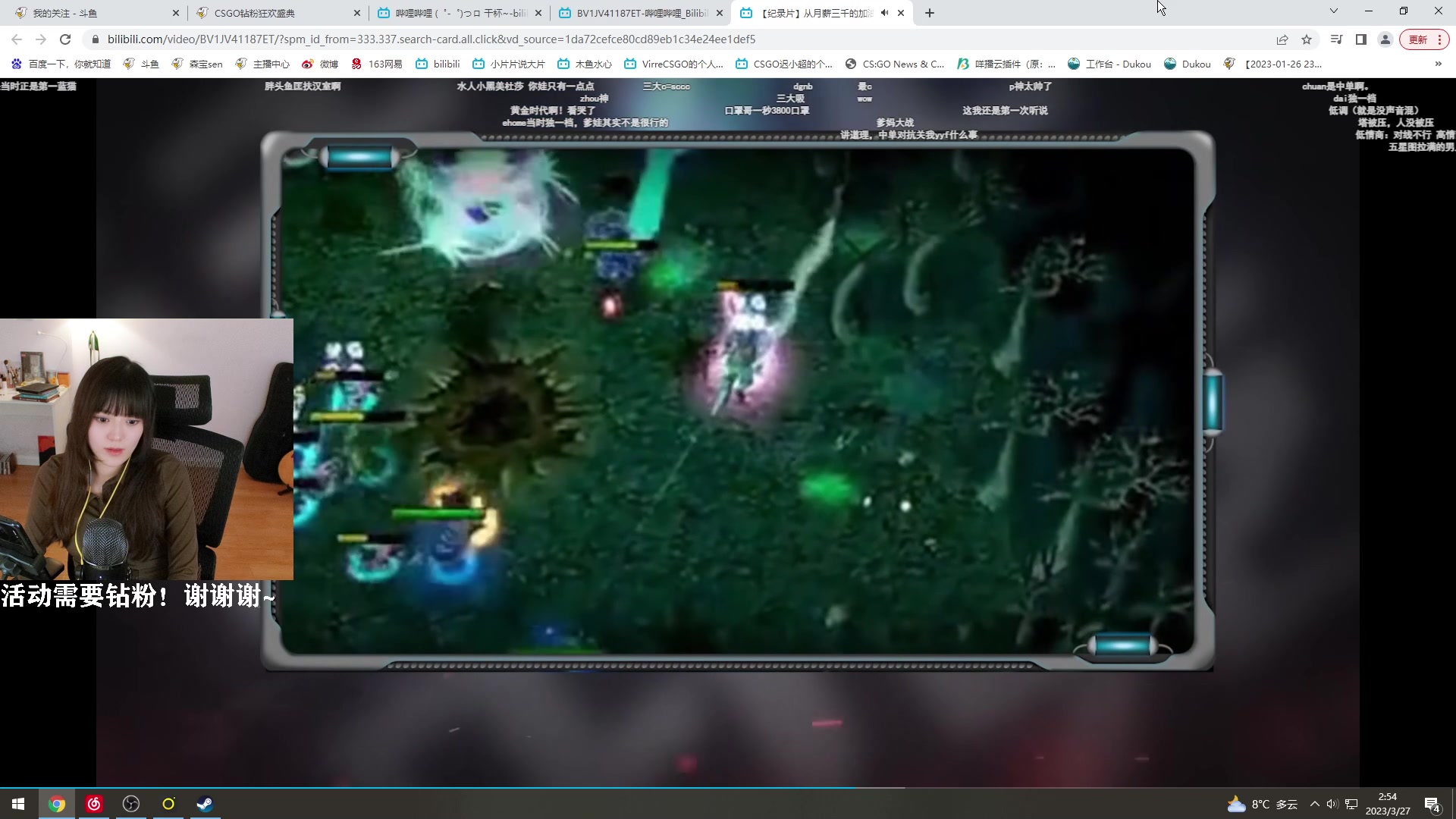Open the CSGO迟小超的个 bookmark
1456x819 pixels.
tap(784, 64)
